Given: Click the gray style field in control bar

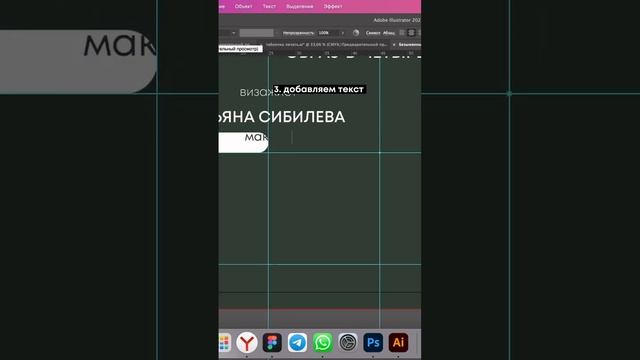Looking at the screenshot, I should tap(256, 33).
